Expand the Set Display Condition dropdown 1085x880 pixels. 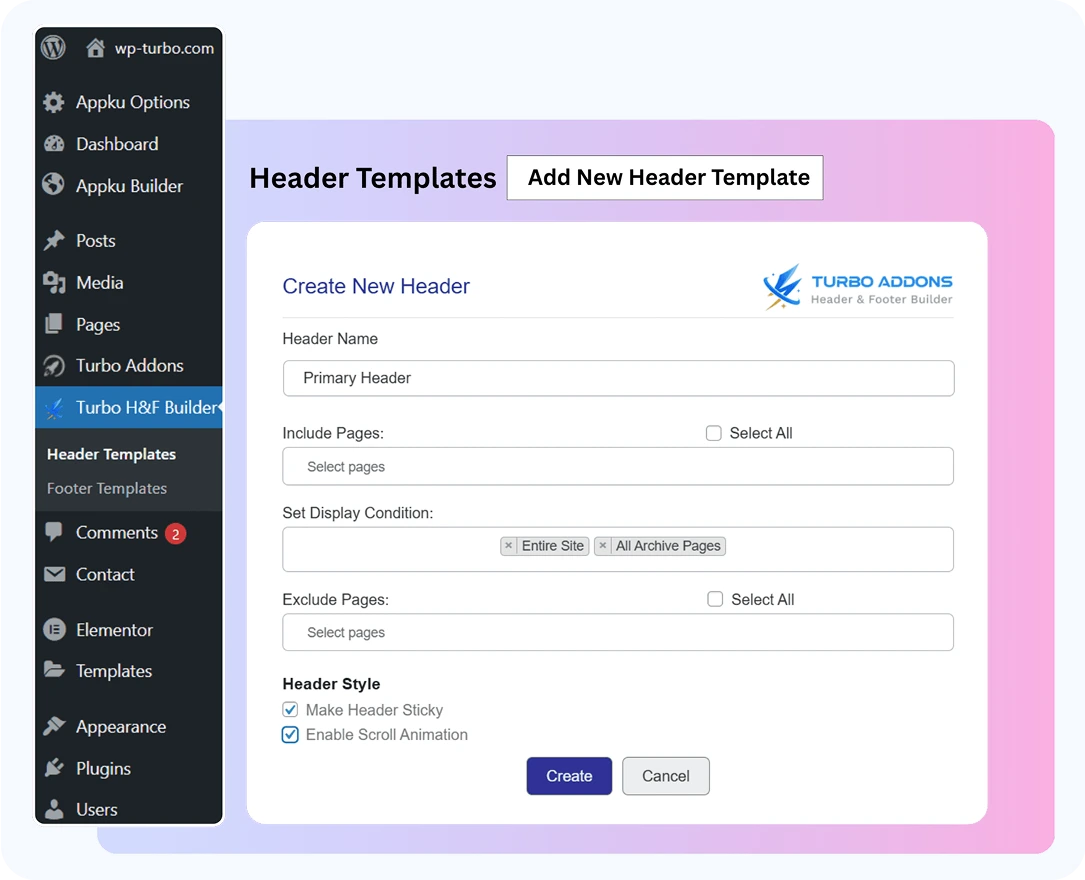(x=840, y=549)
